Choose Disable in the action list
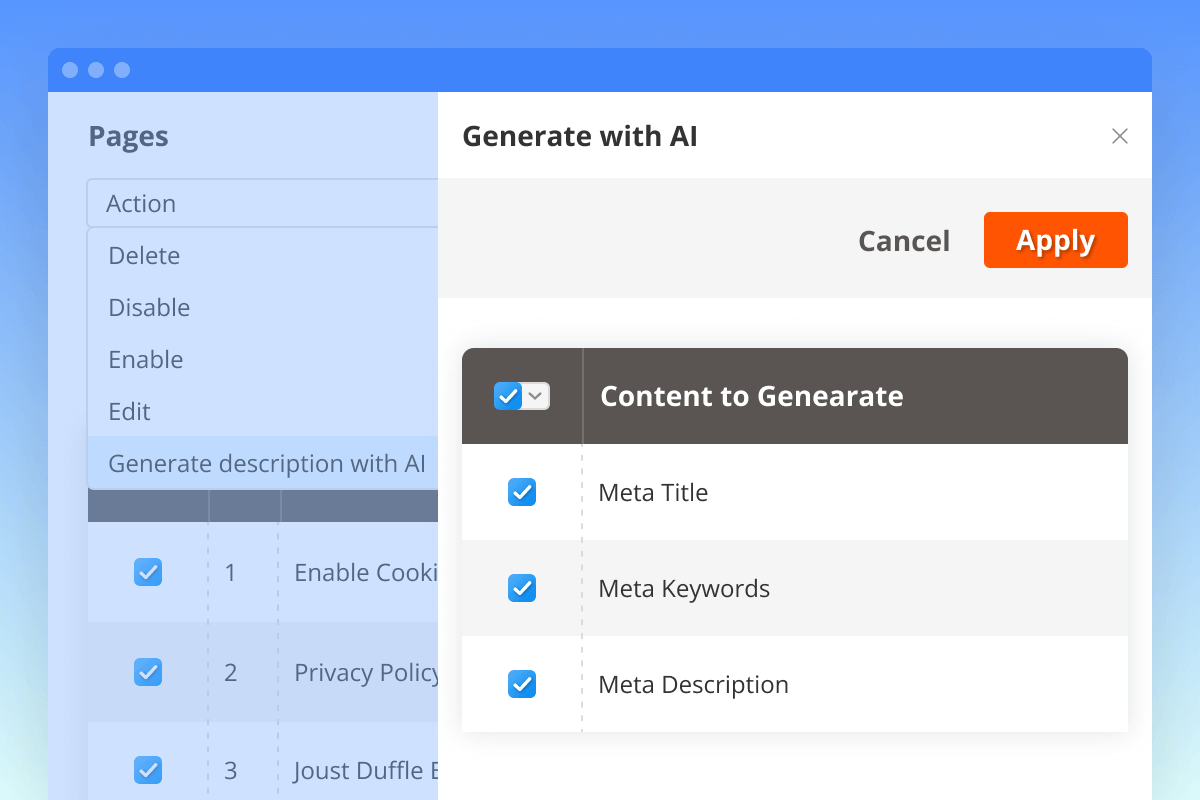Viewport: 1200px width, 800px height. 149,308
